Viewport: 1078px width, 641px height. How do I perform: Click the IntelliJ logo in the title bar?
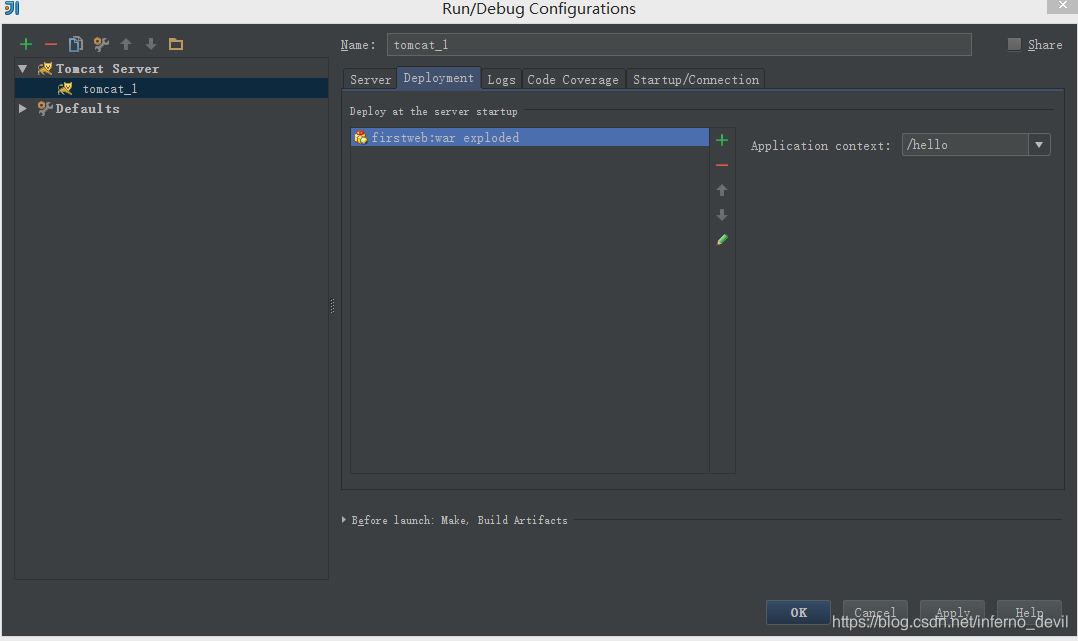[12, 8]
